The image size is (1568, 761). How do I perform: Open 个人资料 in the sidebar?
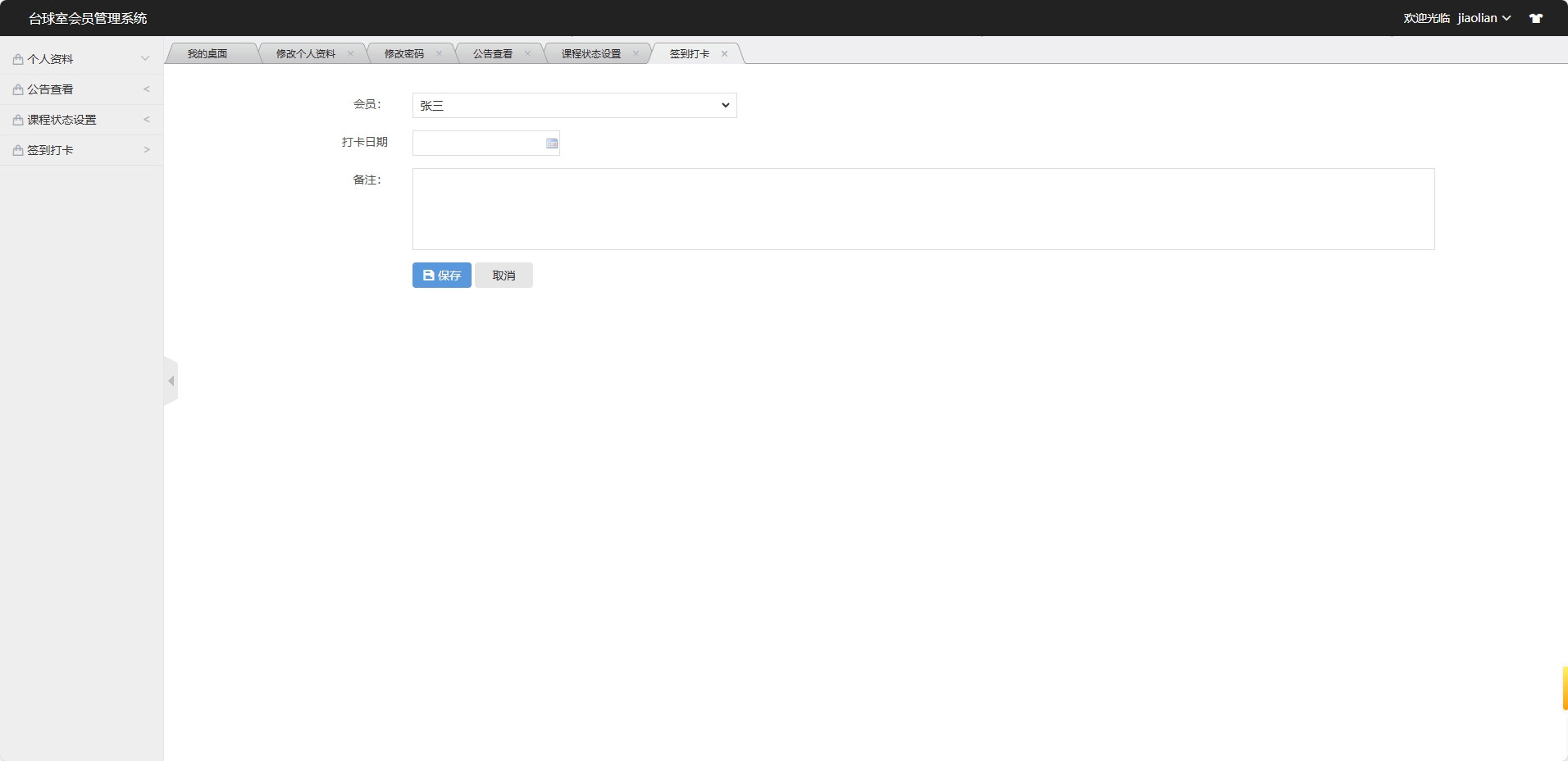81,59
